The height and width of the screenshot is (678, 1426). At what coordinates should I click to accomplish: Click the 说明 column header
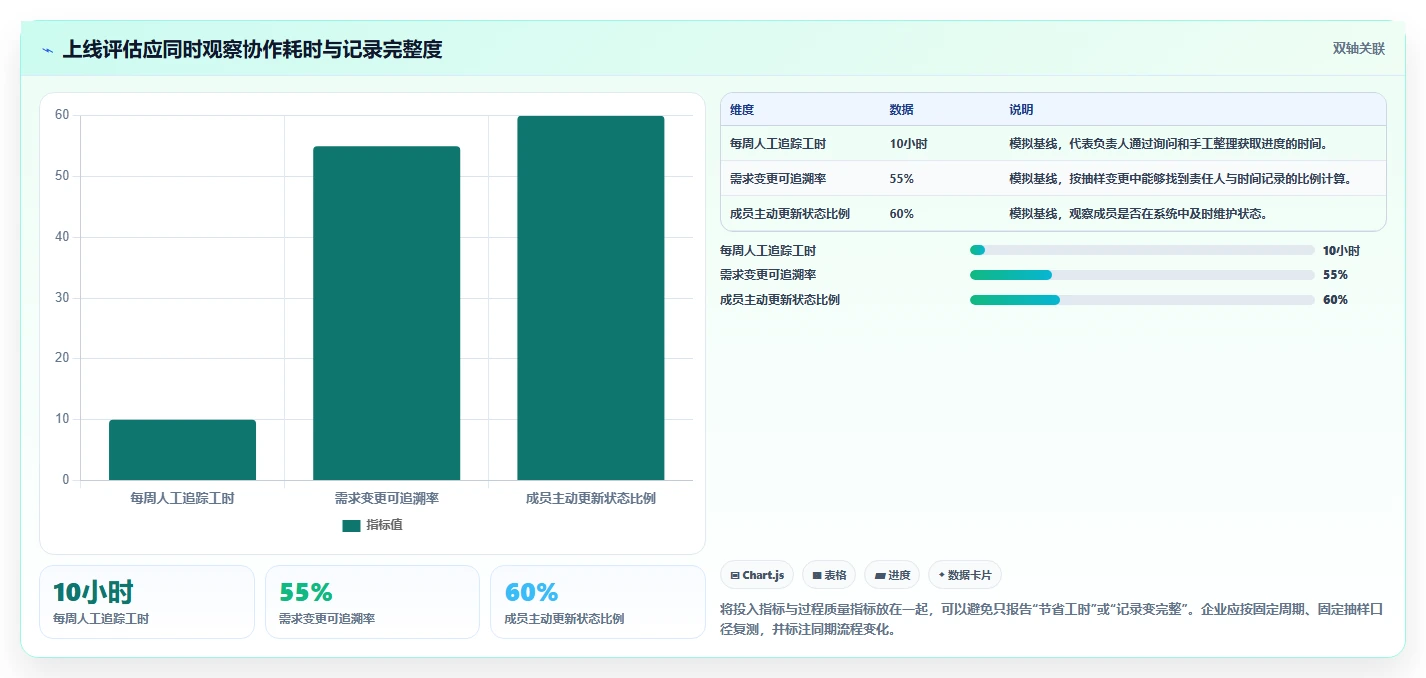click(x=1021, y=110)
